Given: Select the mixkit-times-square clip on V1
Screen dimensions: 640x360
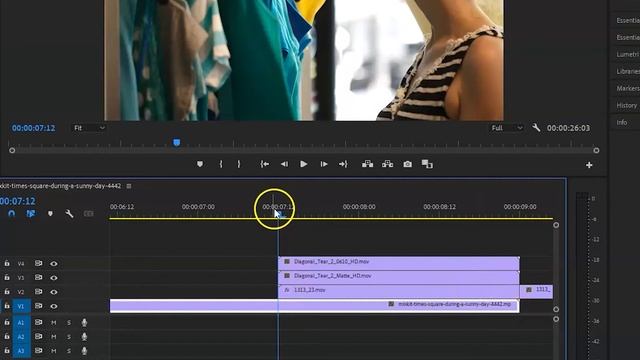Looking at the screenshot, I should click(x=315, y=306).
